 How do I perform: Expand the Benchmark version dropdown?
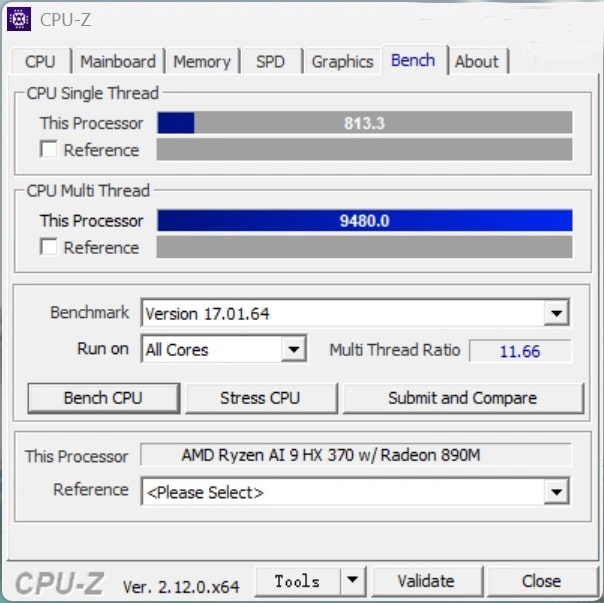pyautogui.click(x=556, y=314)
